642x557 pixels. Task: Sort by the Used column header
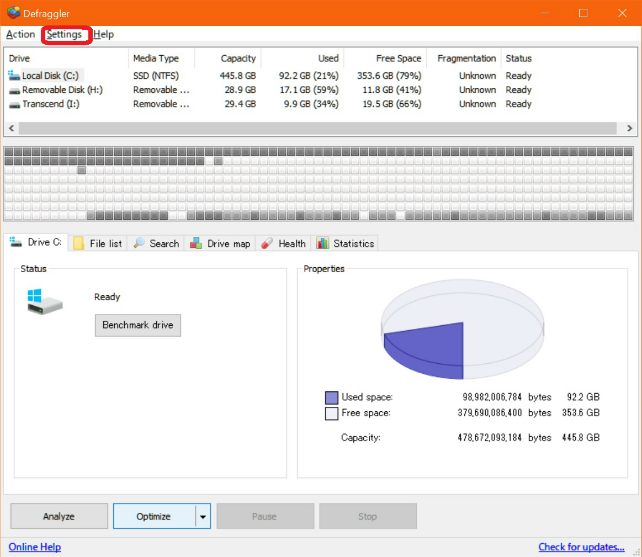tap(303, 58)
